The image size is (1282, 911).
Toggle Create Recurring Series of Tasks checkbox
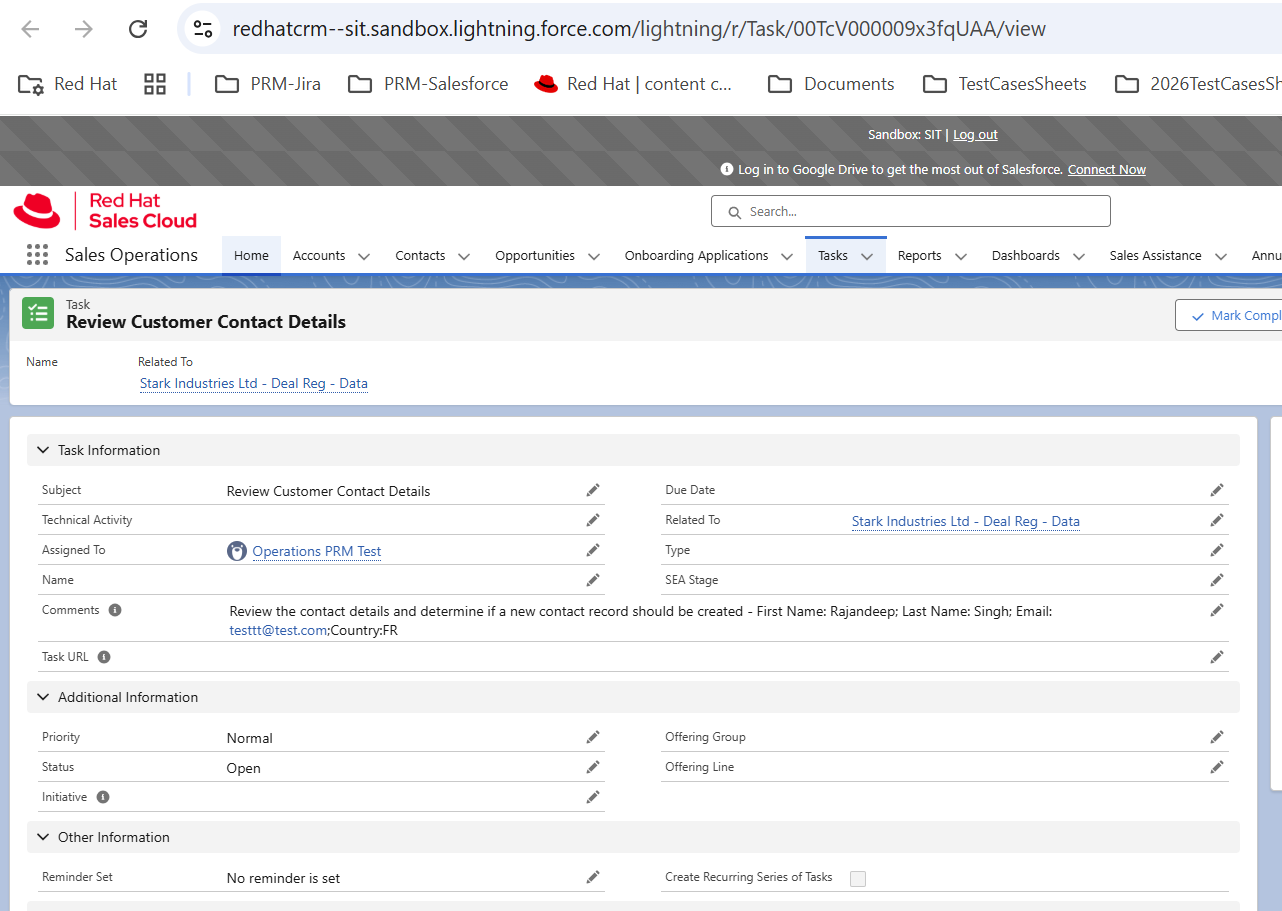point(858,878)
